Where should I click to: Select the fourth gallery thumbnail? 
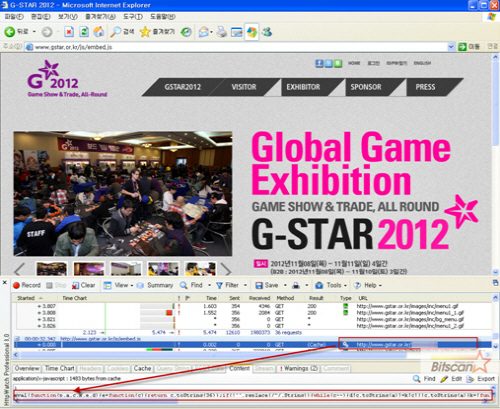point(163,269)
